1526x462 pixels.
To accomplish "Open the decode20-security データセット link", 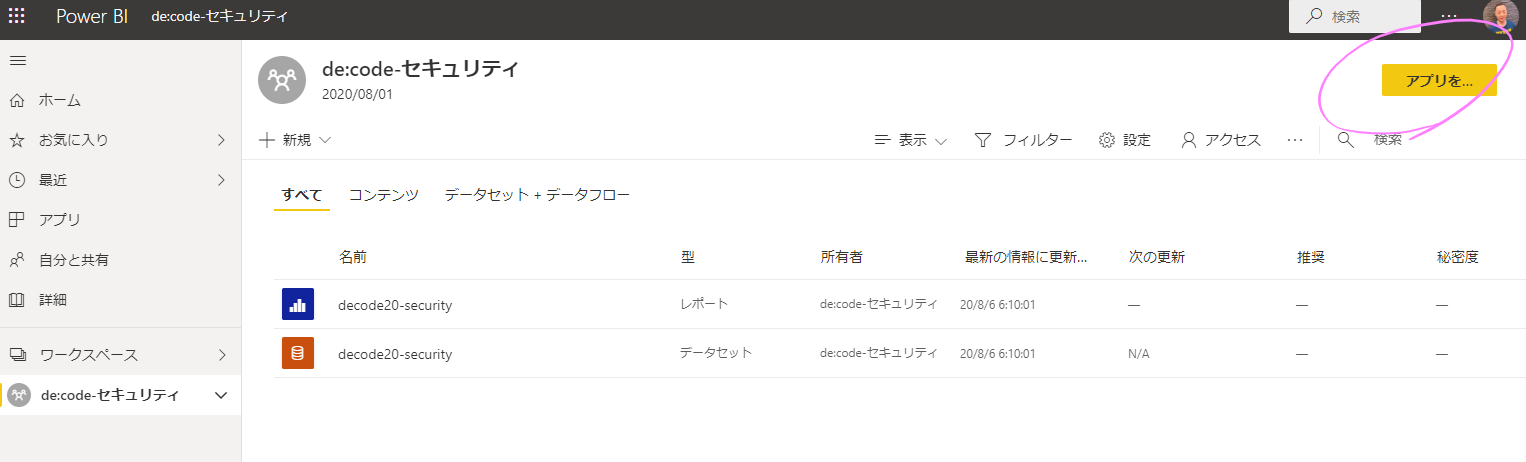I will click(395, 354).
